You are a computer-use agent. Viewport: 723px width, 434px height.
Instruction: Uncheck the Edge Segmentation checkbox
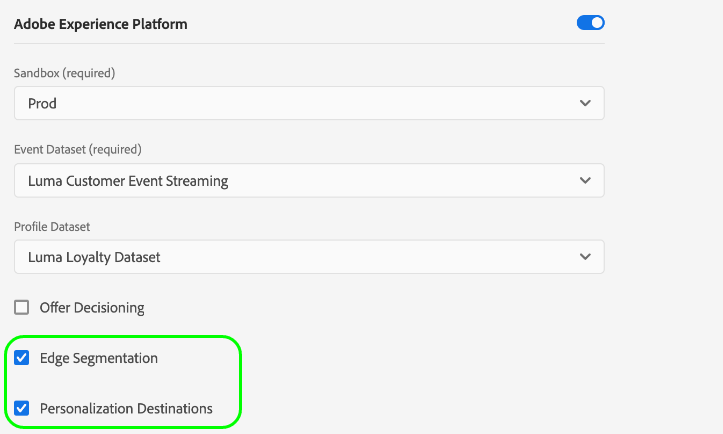coord(22,358)
